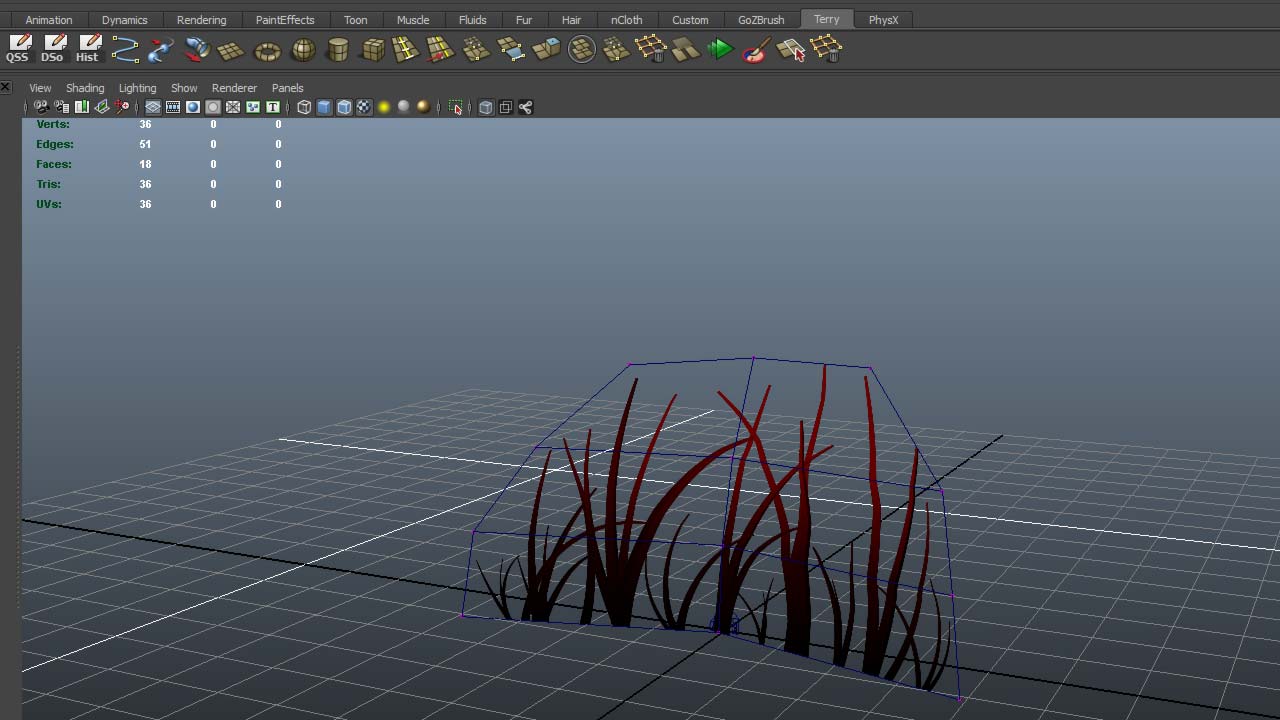Enable the default lighting yellow sphere toggle

(x=384, y=107)
